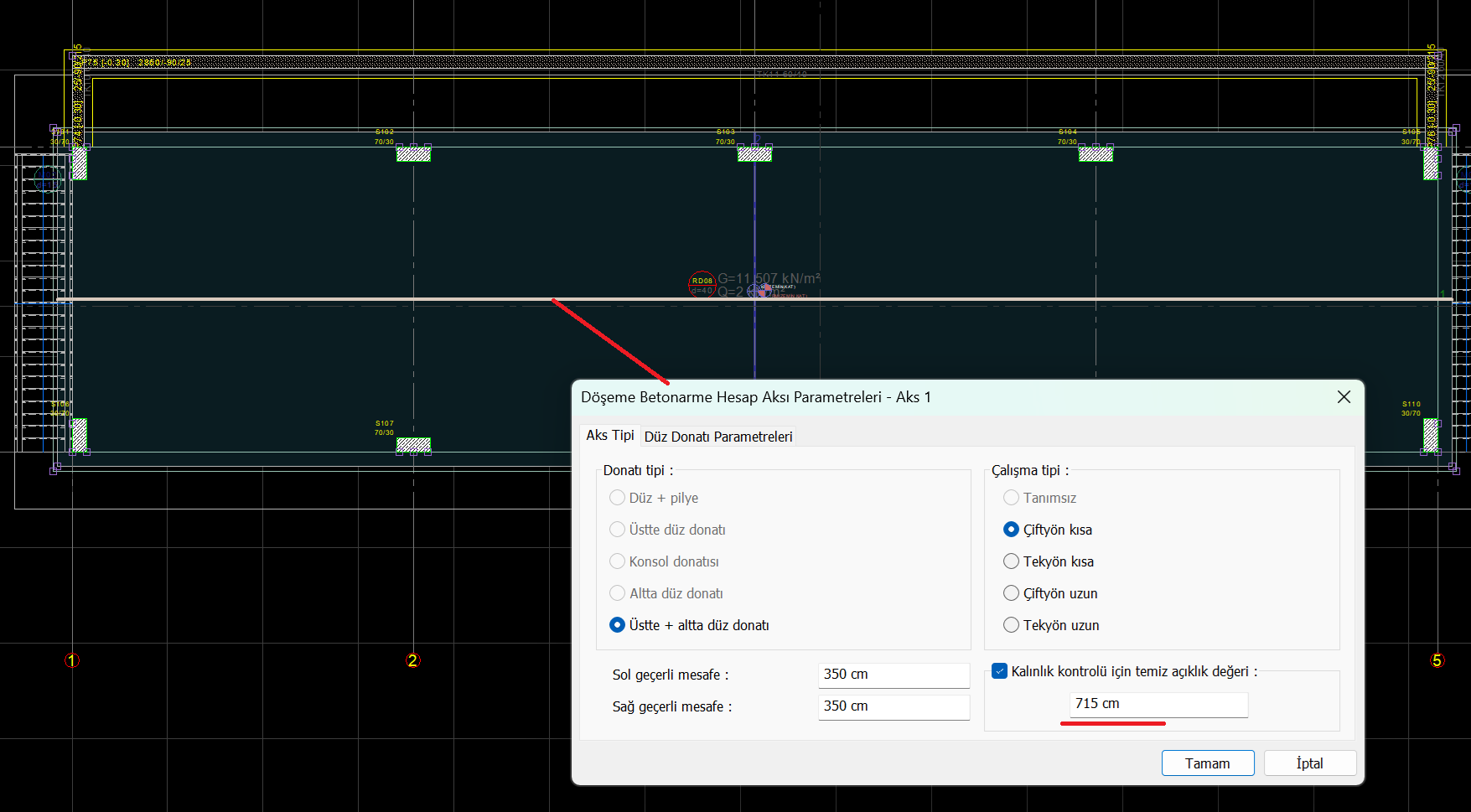The image size is (1471, 812).
Task: Click the 715 cm clear span field
Action: click(1158, 704)
